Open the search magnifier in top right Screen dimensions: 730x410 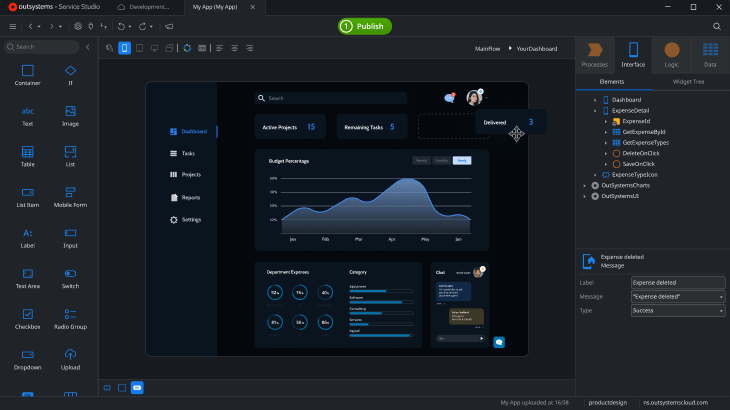pos(716,27)
